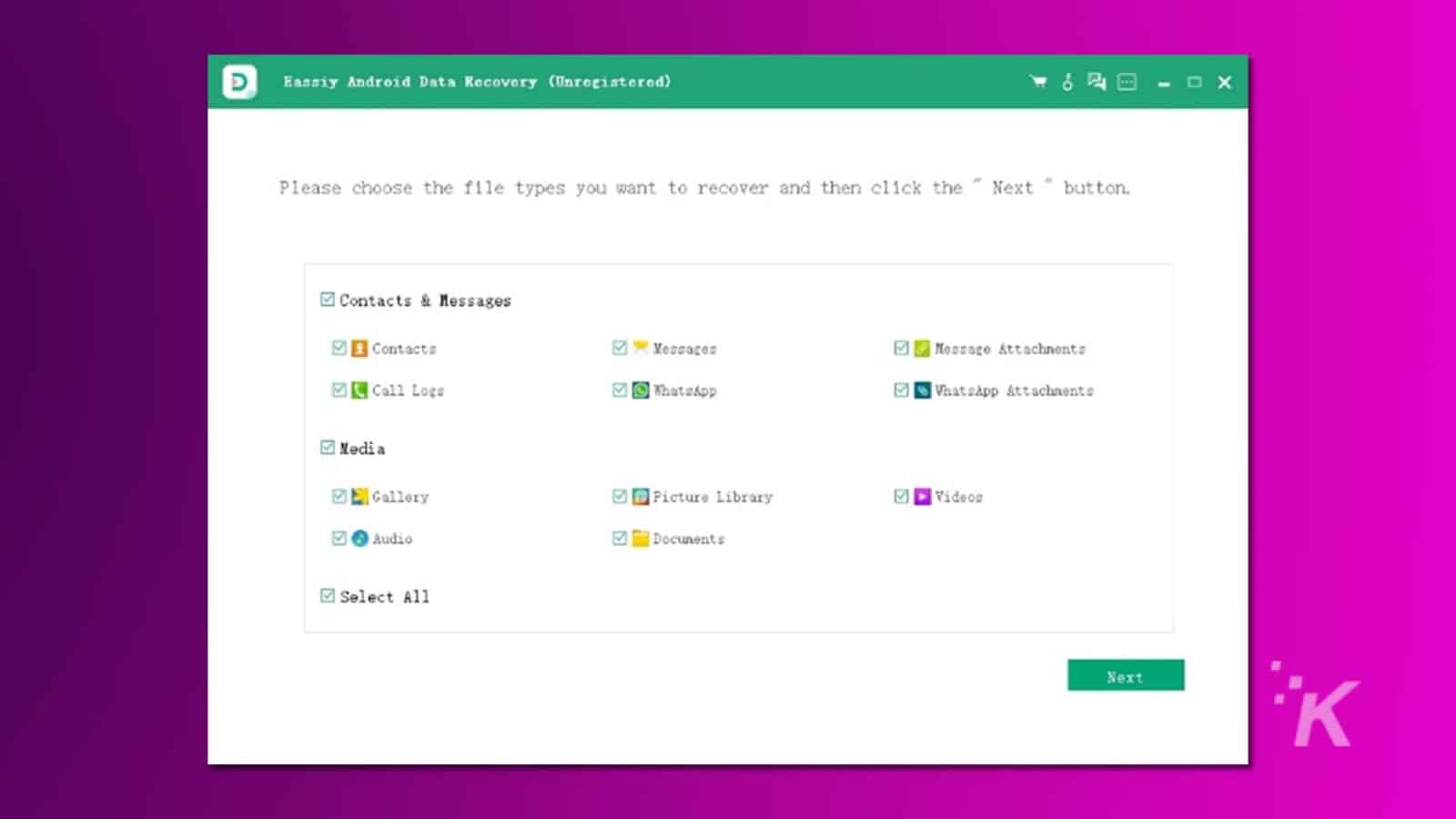Click the Picture Library icon
This screenshot has width=1456, height=819.
point(641,497)
